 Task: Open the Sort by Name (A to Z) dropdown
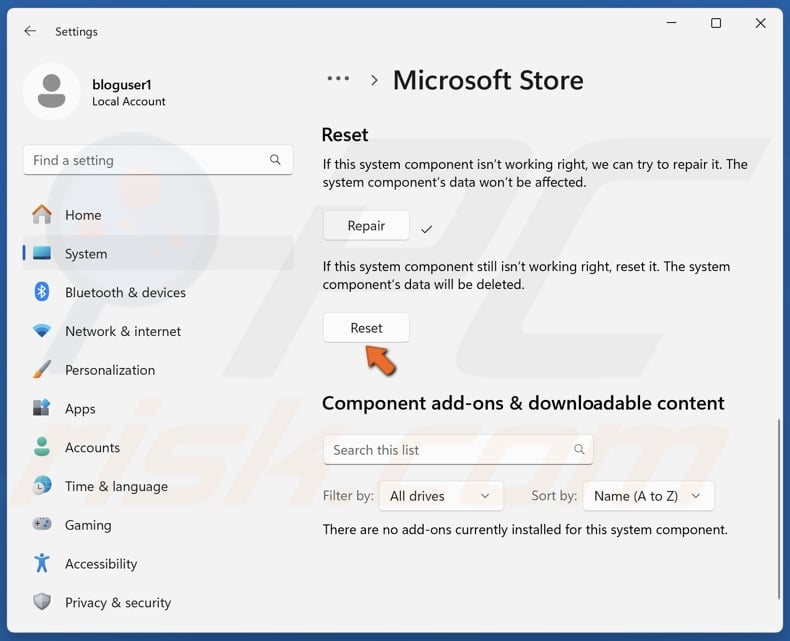pyautogui.click(x=647, y=496)
